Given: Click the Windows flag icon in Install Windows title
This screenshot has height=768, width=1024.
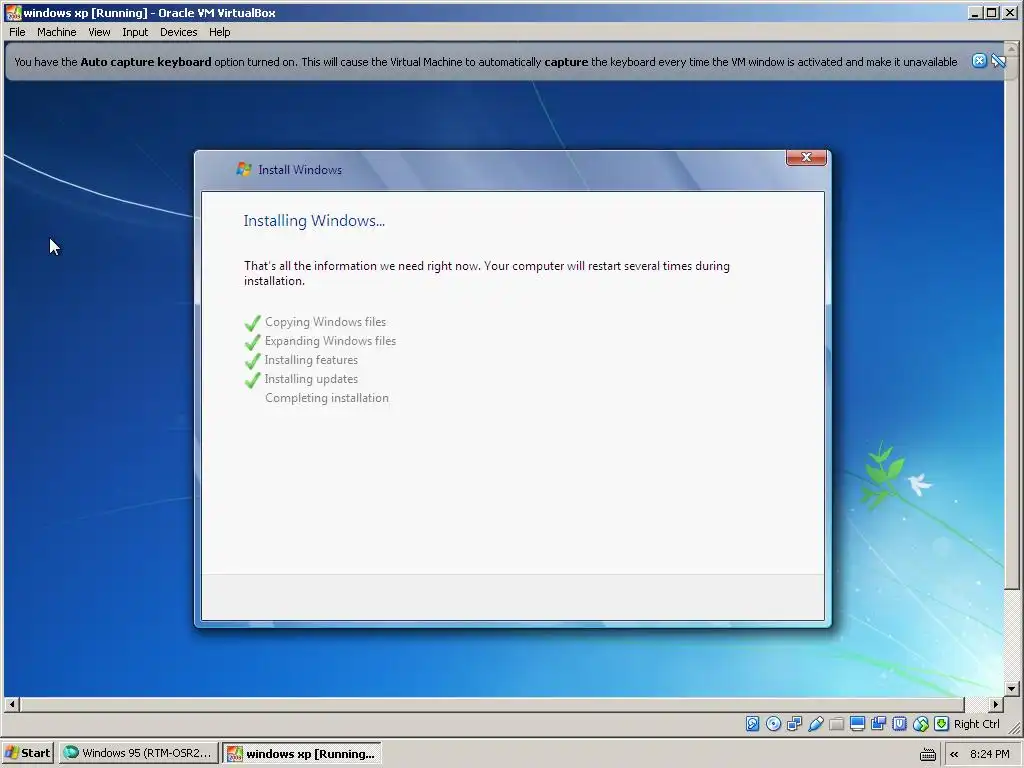Looking at the screenshot, I should tap(244, 169).
